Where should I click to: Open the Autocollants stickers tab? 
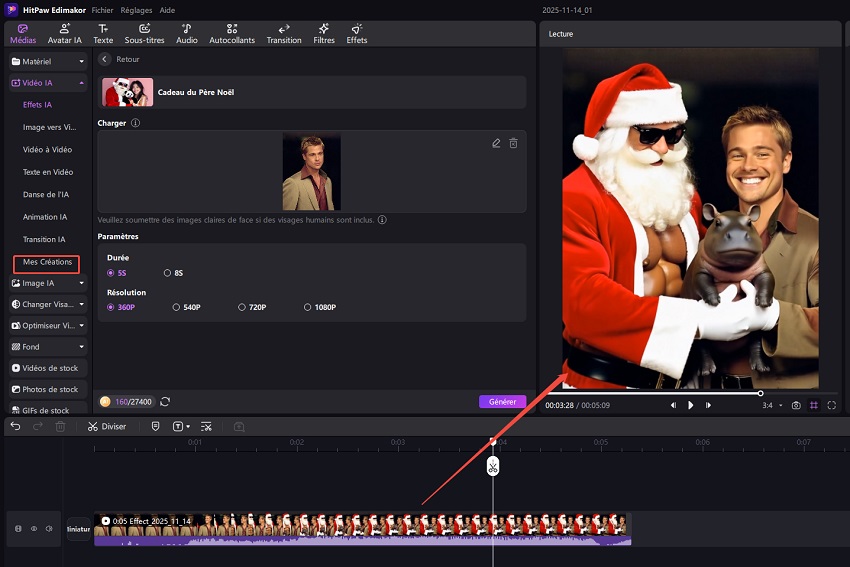coord(232,34)
